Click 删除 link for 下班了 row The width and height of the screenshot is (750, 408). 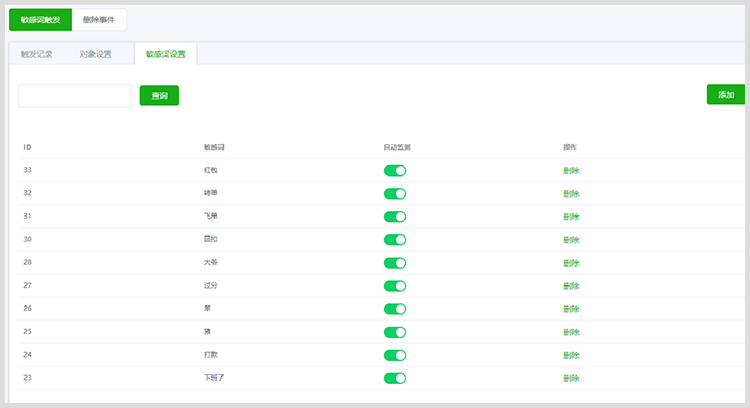point(571,378)
